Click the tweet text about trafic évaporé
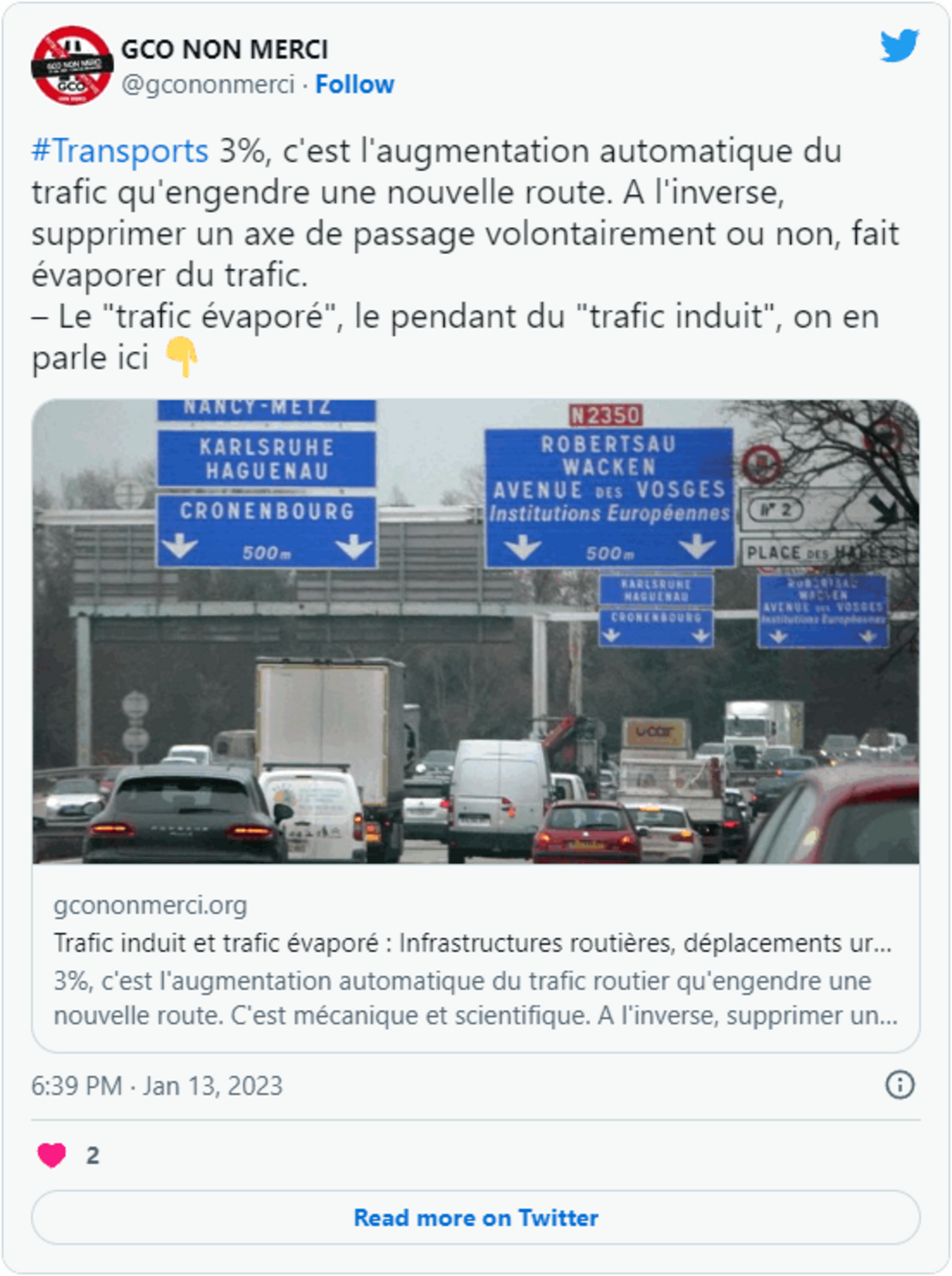 (465, 254)
